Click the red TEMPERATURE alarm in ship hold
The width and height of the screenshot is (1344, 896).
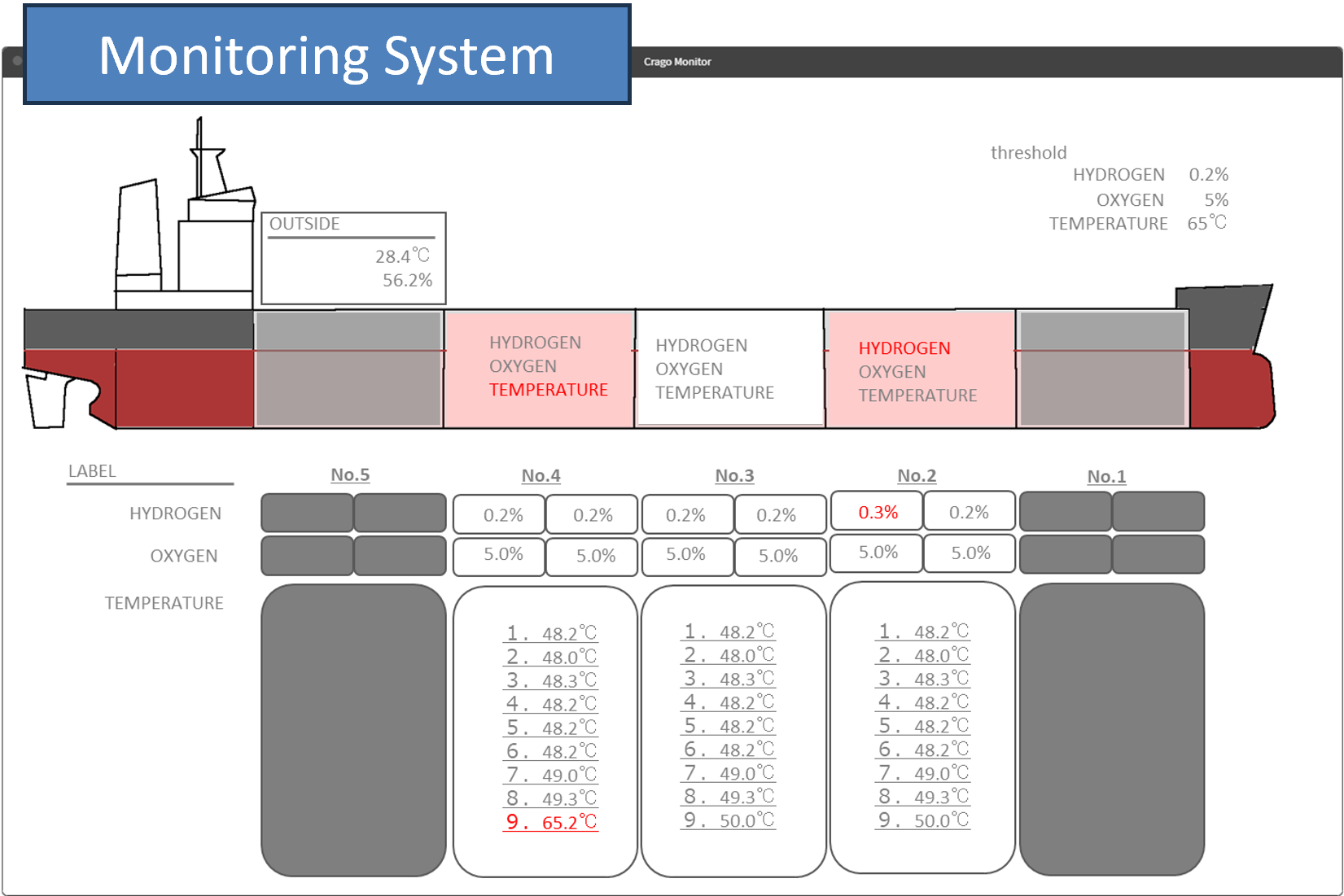(548, 390)
